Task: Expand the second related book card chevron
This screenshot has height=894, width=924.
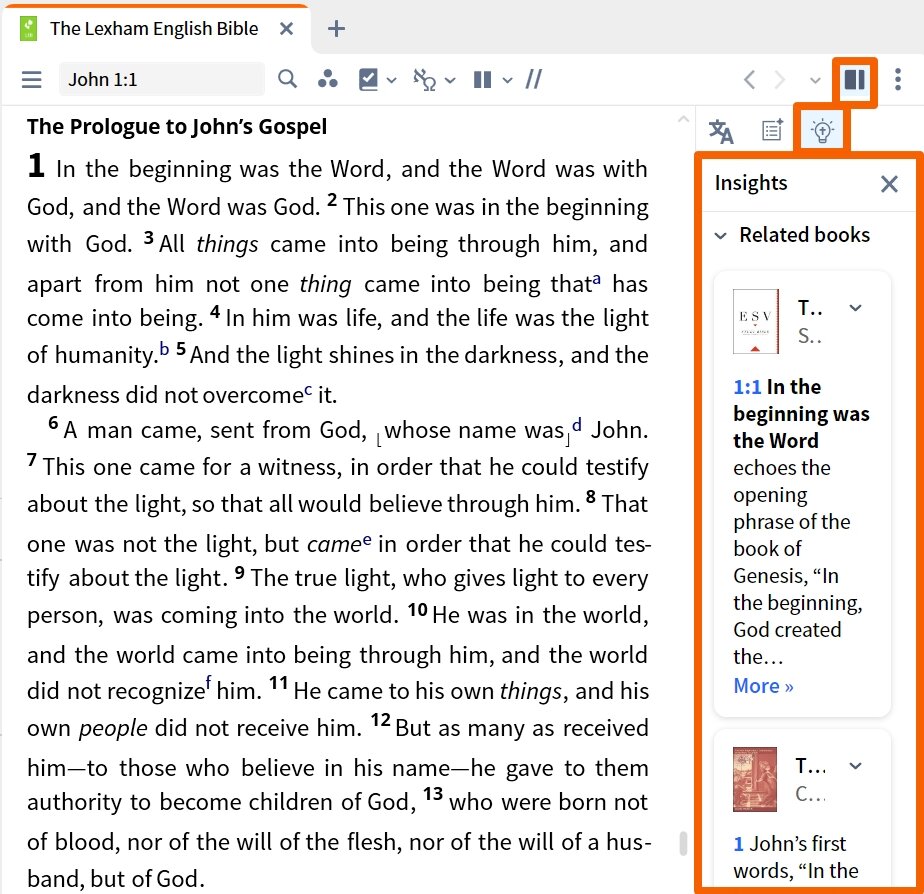Action: point(855,766)
